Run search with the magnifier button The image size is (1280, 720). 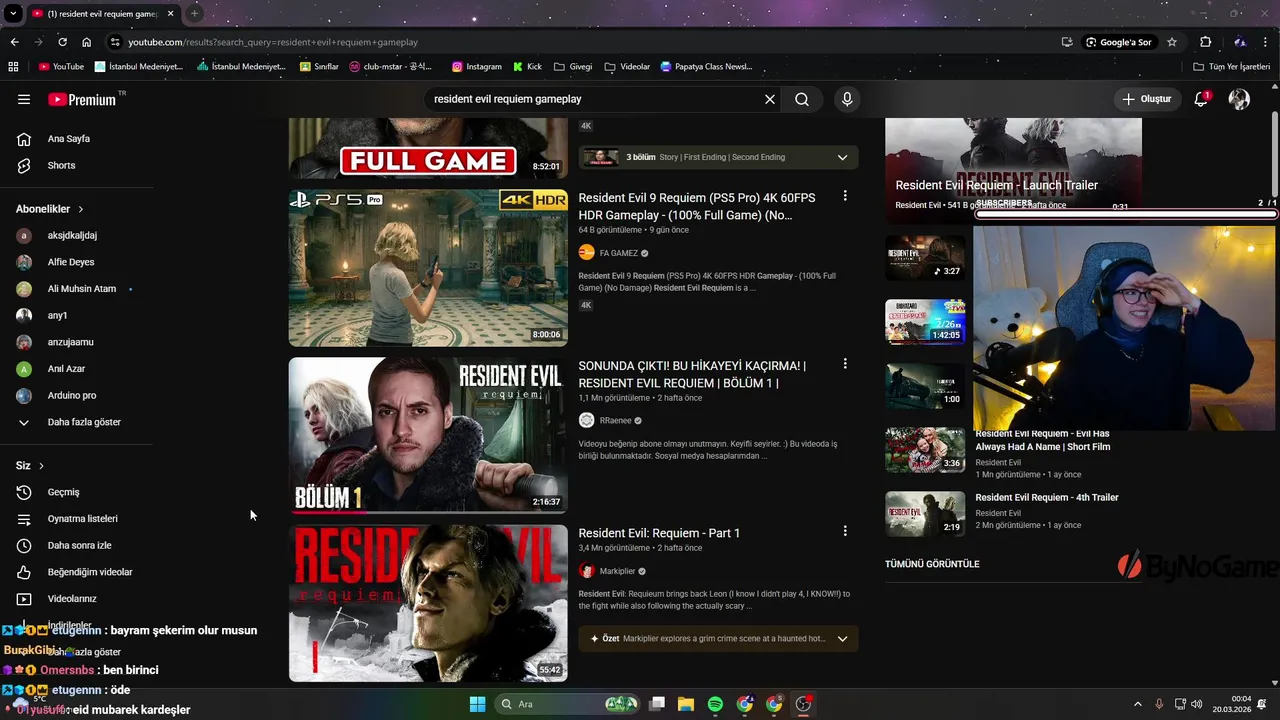tap(802, 99)
